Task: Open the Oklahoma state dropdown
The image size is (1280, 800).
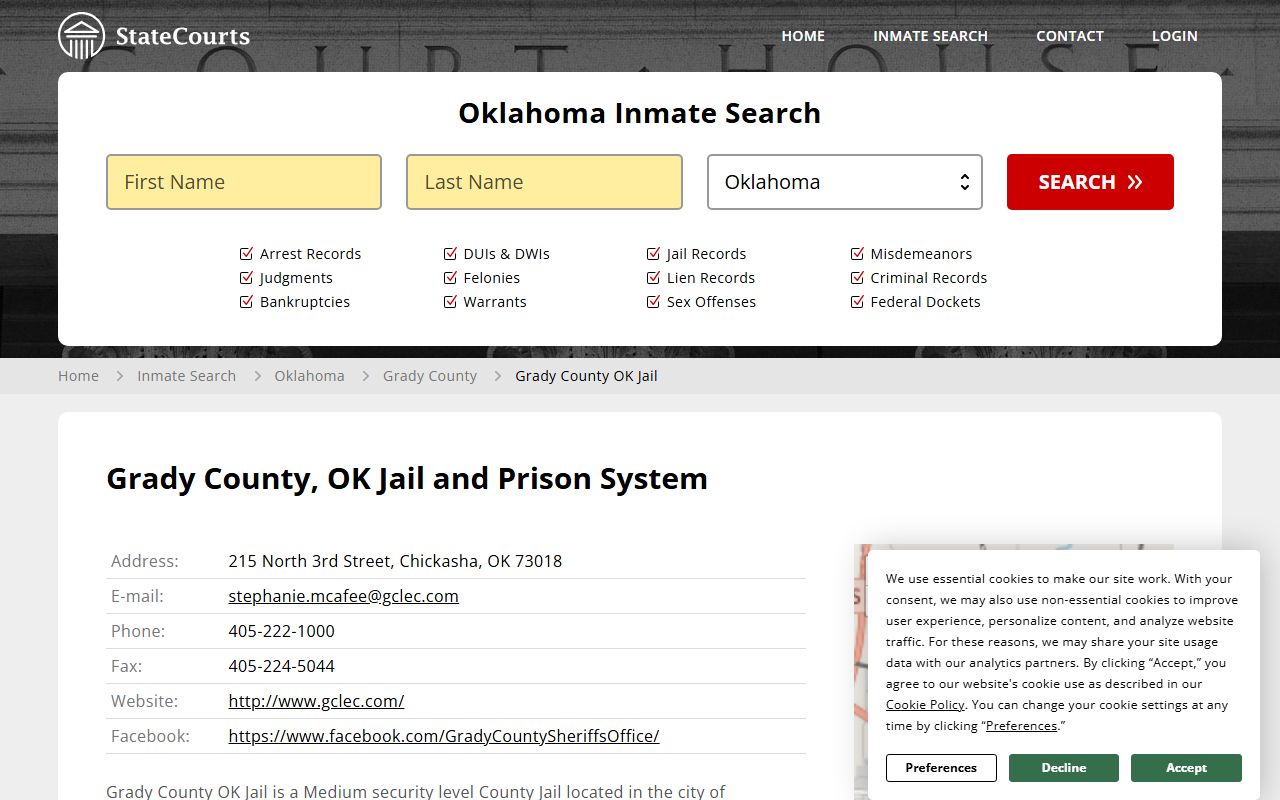Action: tap(845, 182)
